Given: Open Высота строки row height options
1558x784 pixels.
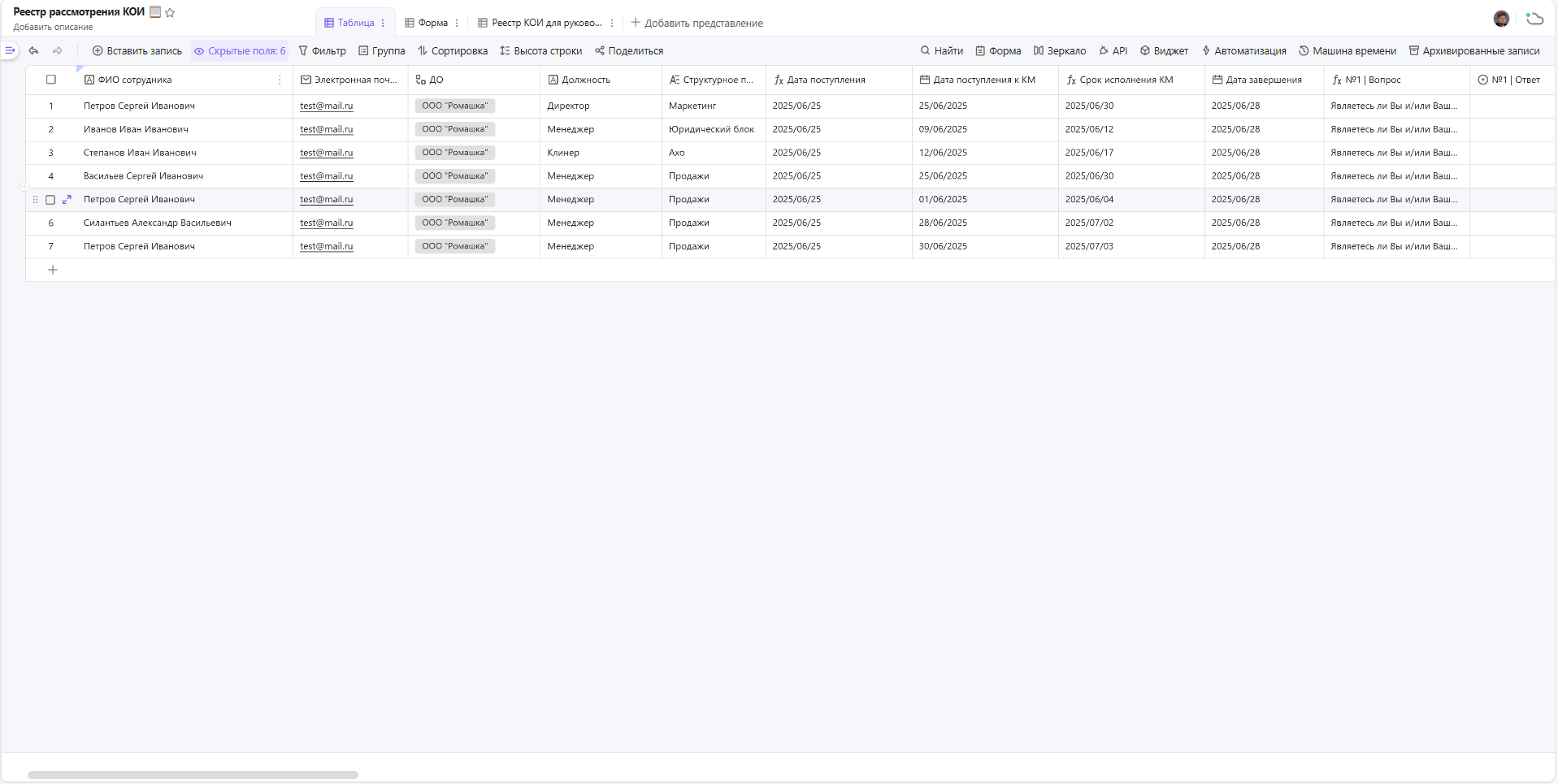Looking at the screenshot, I should (x=541, y=50).
